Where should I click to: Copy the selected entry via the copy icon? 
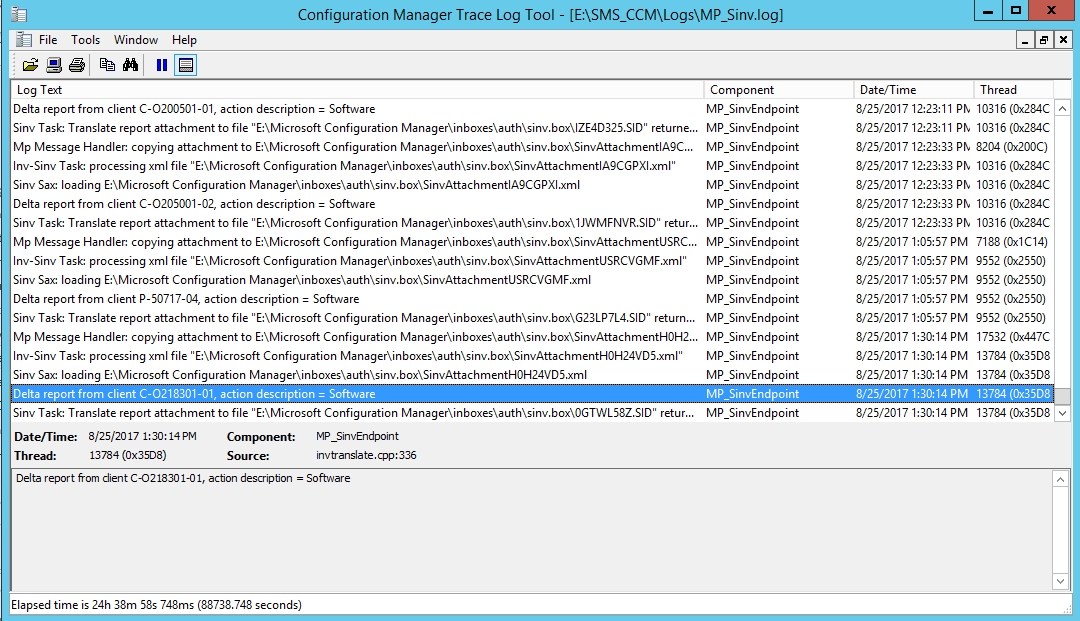point(106,64)
